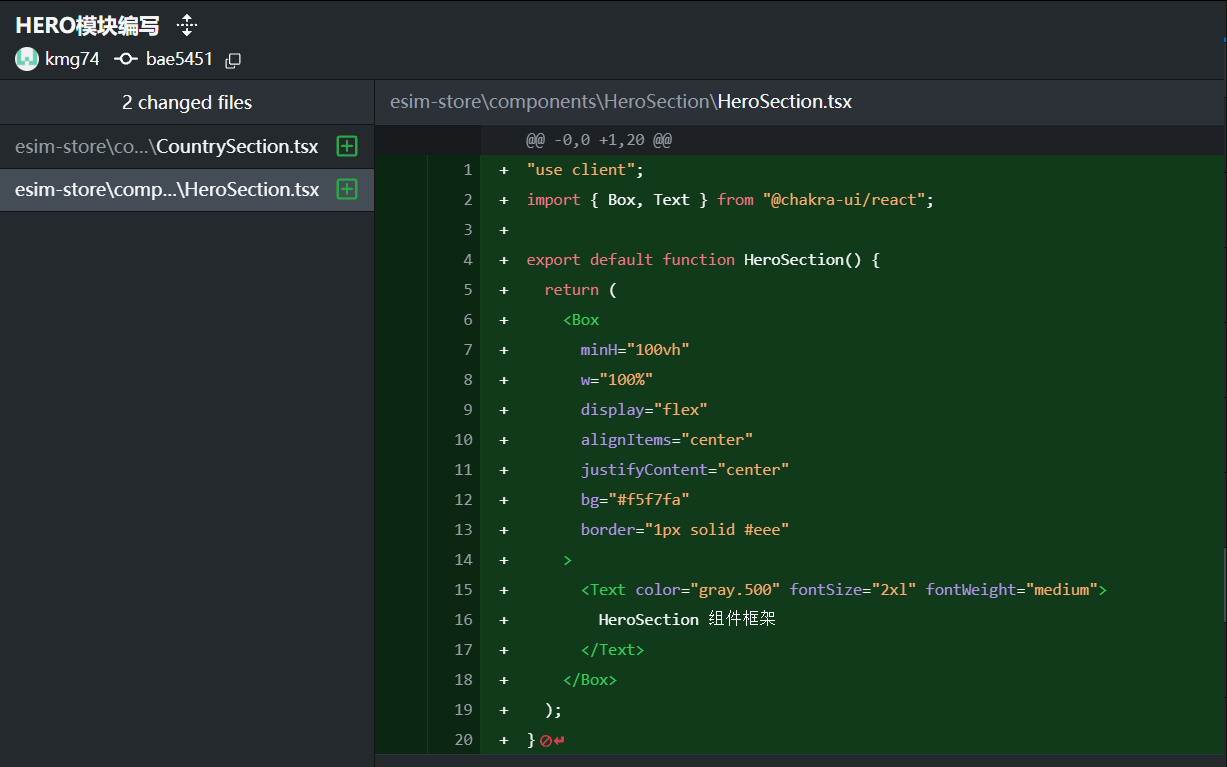
Task: Select CountrySection.tsx in changed files list
Action: pyautogui.click(x=187, y=146)
